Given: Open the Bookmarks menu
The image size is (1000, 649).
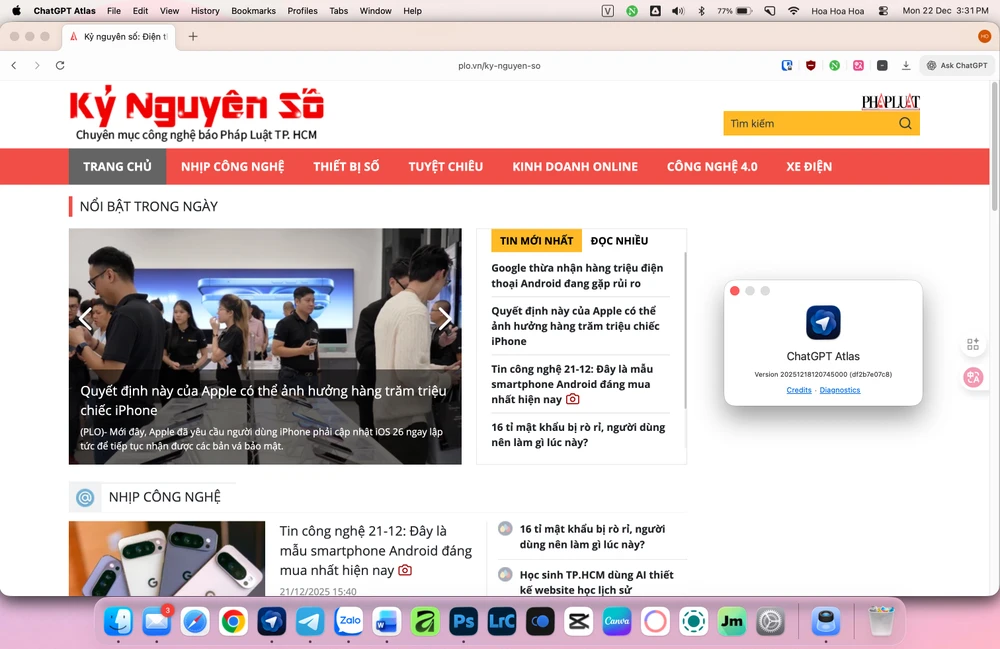Looking at the screenshot, I should [x=253, y=11].
